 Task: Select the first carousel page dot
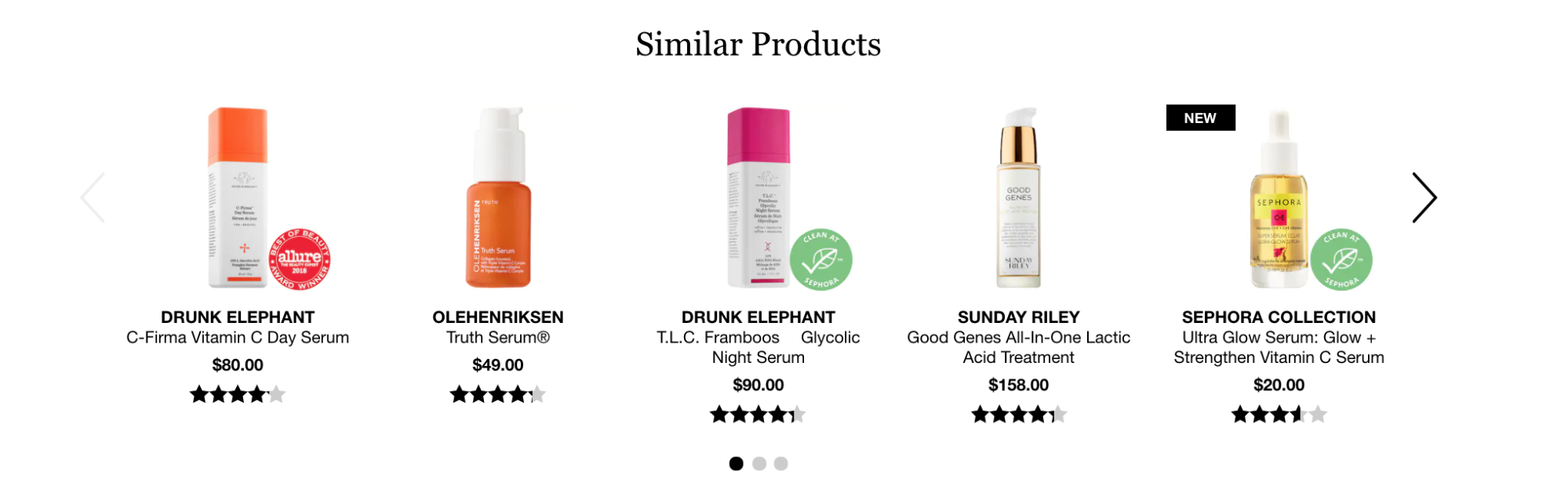[x=736, y=463]
